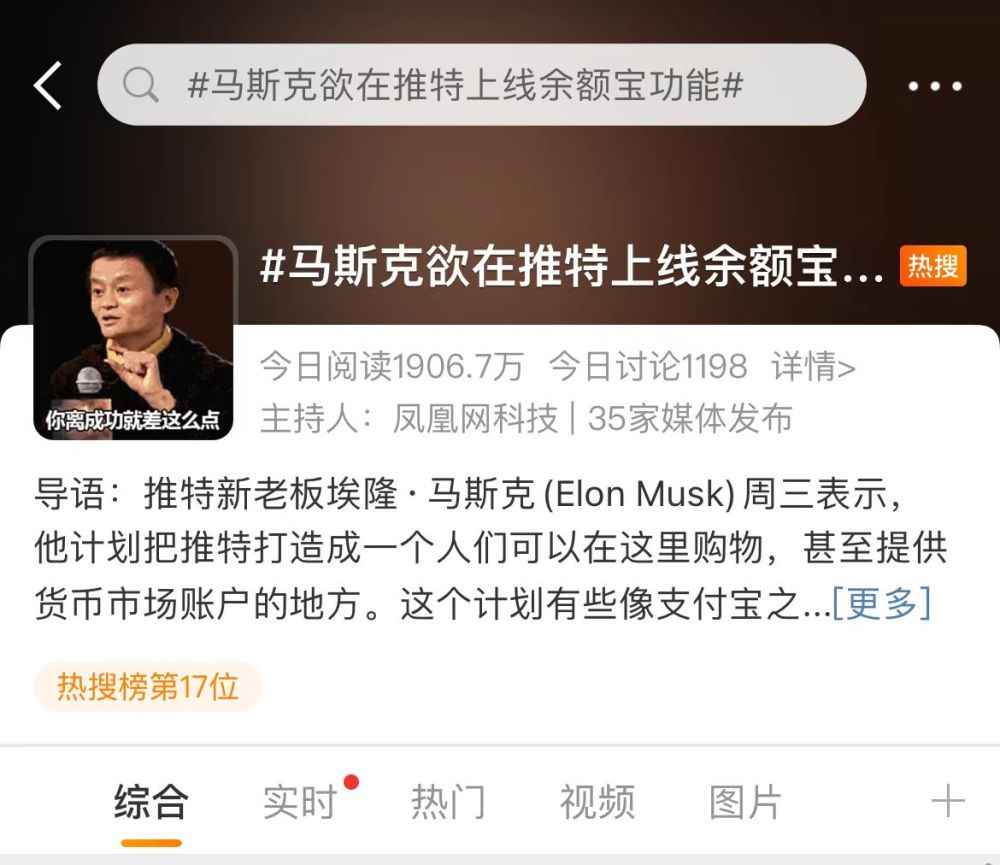Focus the search field with the hashtag topic
1000x865 pixels.
click(482, 85)
